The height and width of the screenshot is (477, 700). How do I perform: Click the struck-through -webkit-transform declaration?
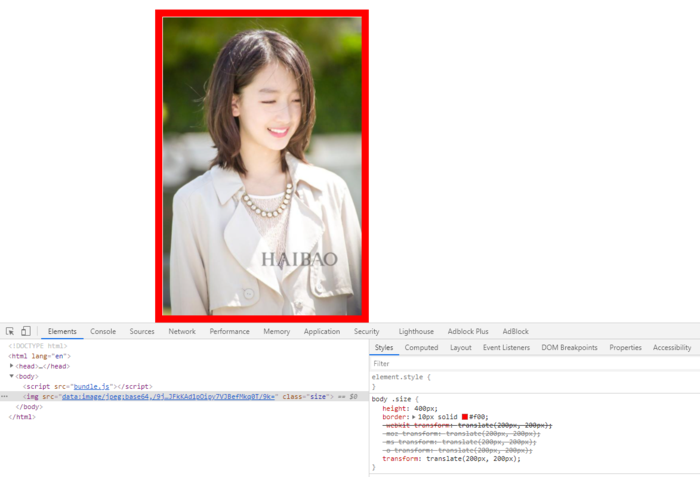pos(467,425)
